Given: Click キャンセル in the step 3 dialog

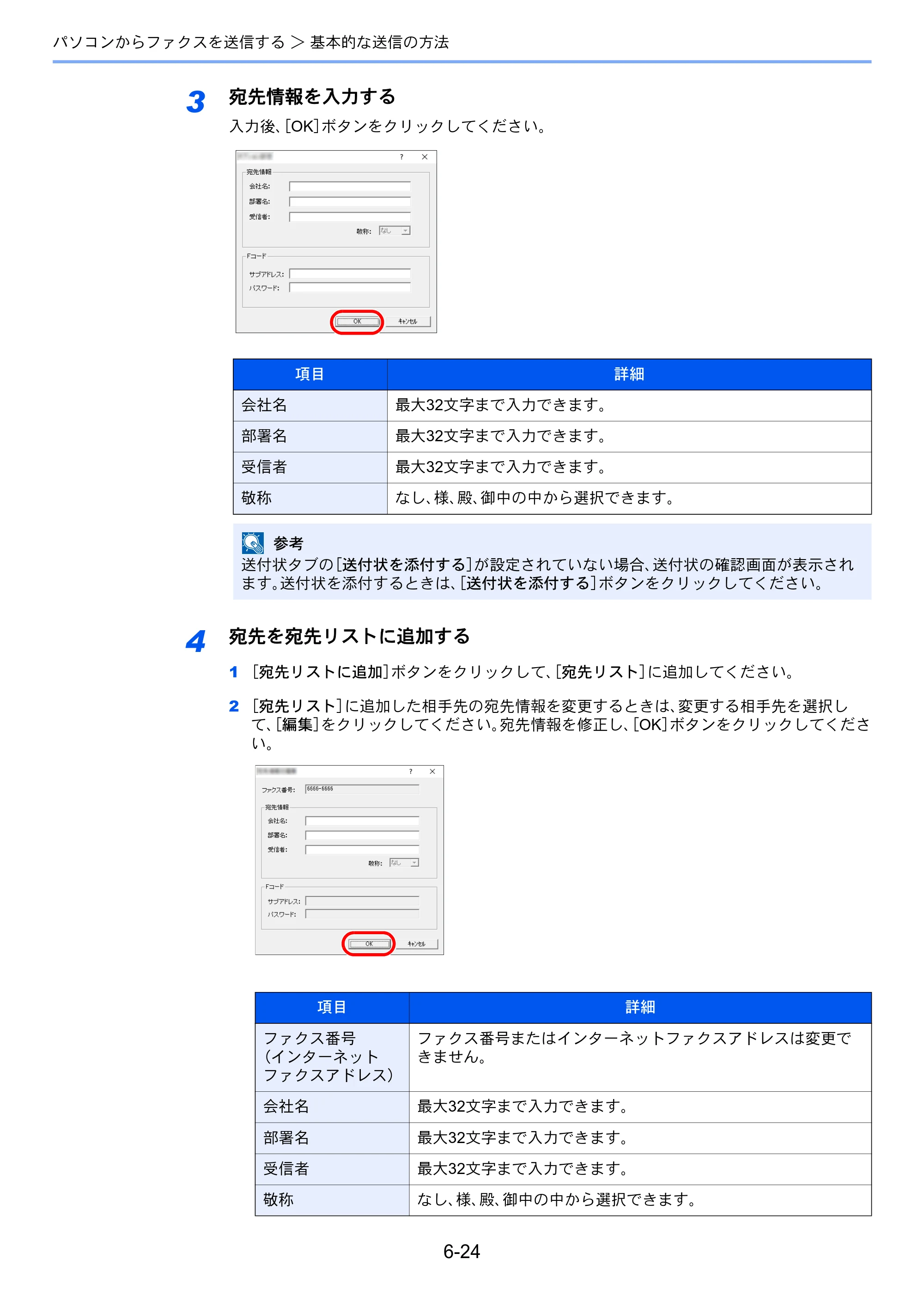Looking at the screenshot, I should [408, 322].
